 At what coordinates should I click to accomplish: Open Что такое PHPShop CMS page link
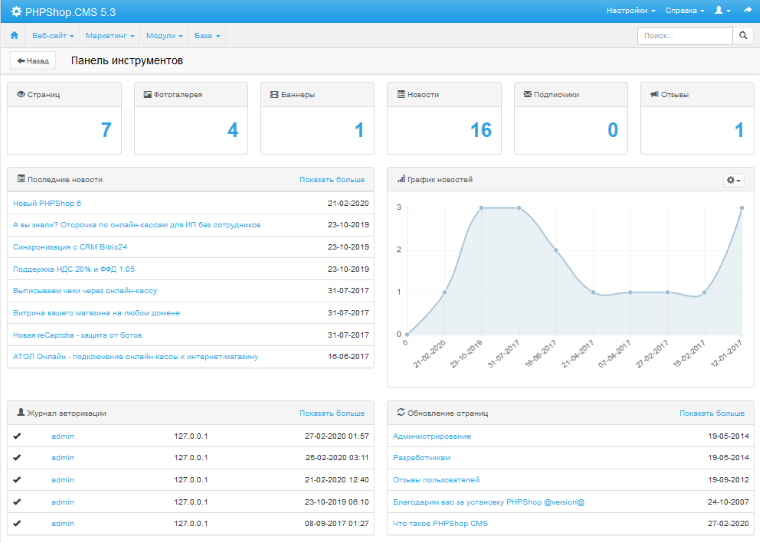(x=440, y=523)
